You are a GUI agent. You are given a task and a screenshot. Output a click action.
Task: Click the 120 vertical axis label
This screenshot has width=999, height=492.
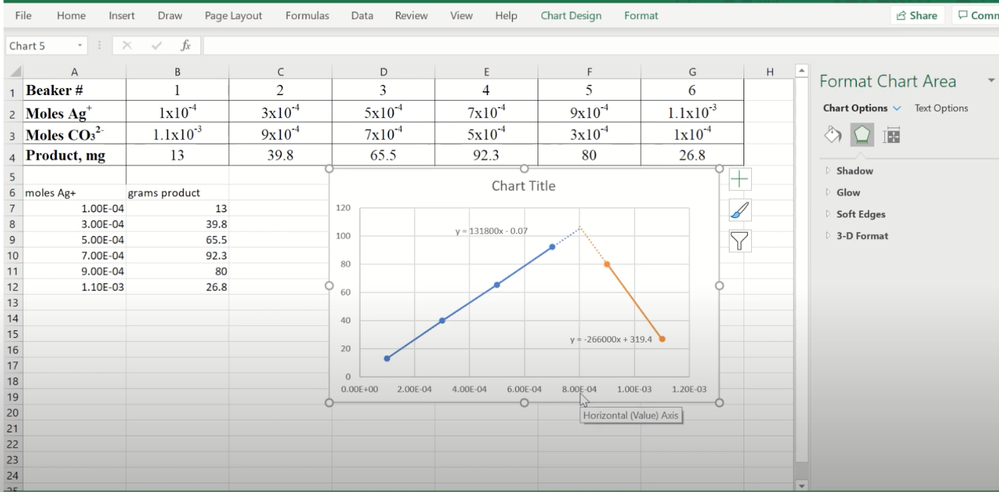(x=343, y=208)
